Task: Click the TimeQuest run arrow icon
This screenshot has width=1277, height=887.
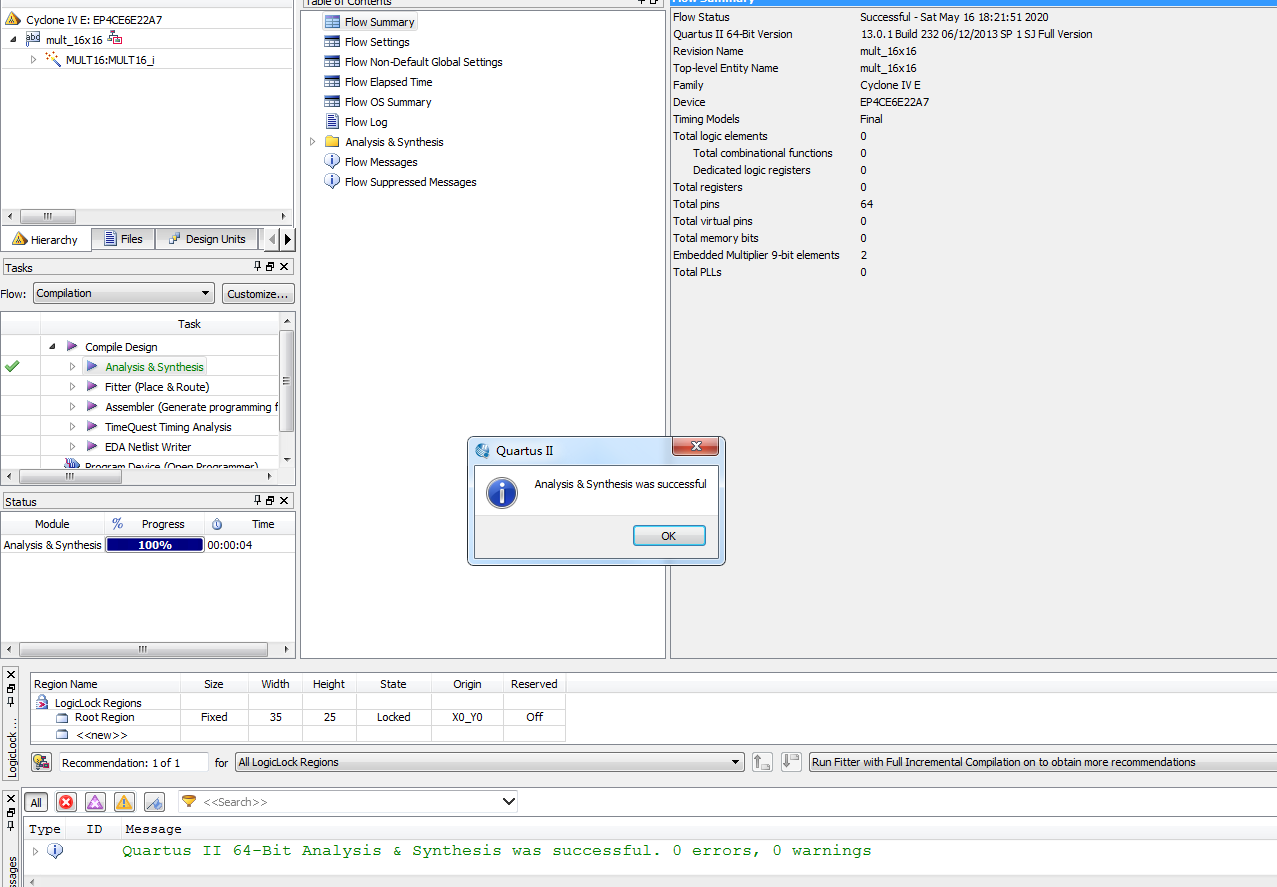Action: click(x=92, y=427)
